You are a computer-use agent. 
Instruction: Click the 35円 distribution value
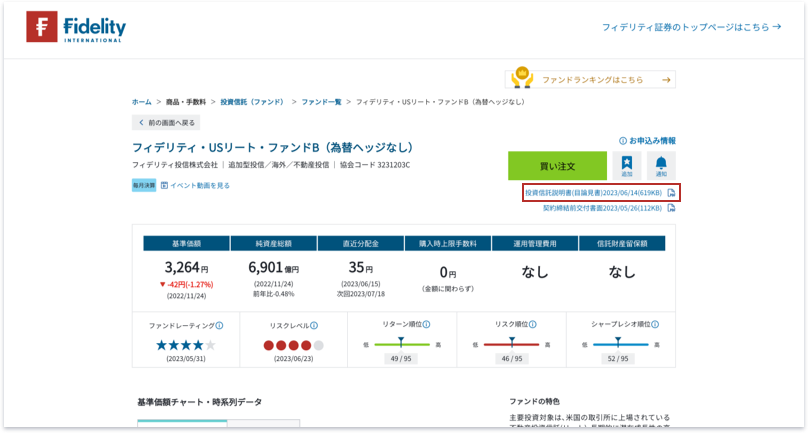(361, 268)
